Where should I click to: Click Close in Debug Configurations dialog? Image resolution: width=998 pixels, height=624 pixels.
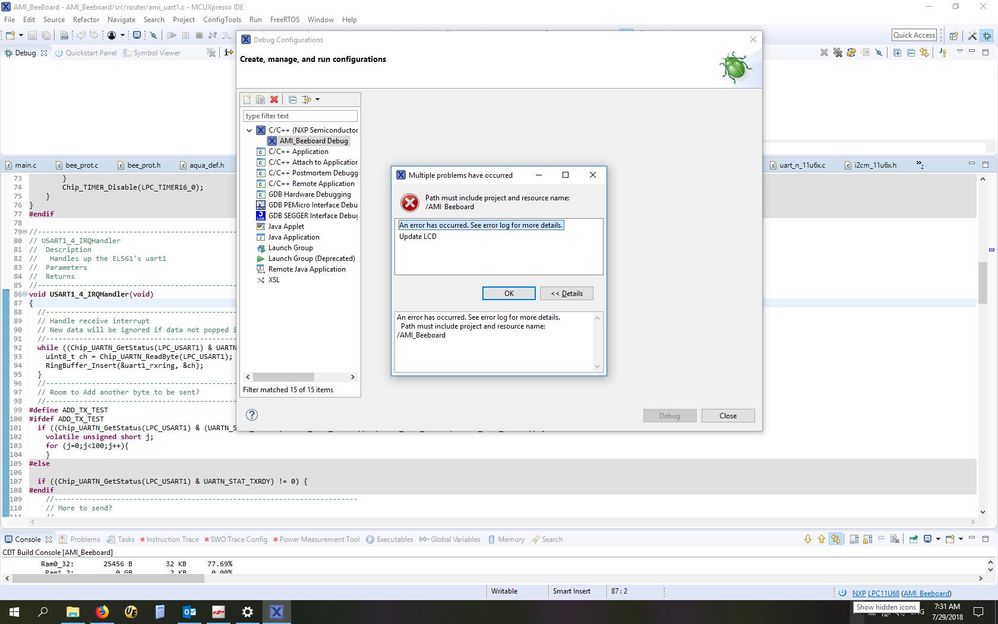727,416
